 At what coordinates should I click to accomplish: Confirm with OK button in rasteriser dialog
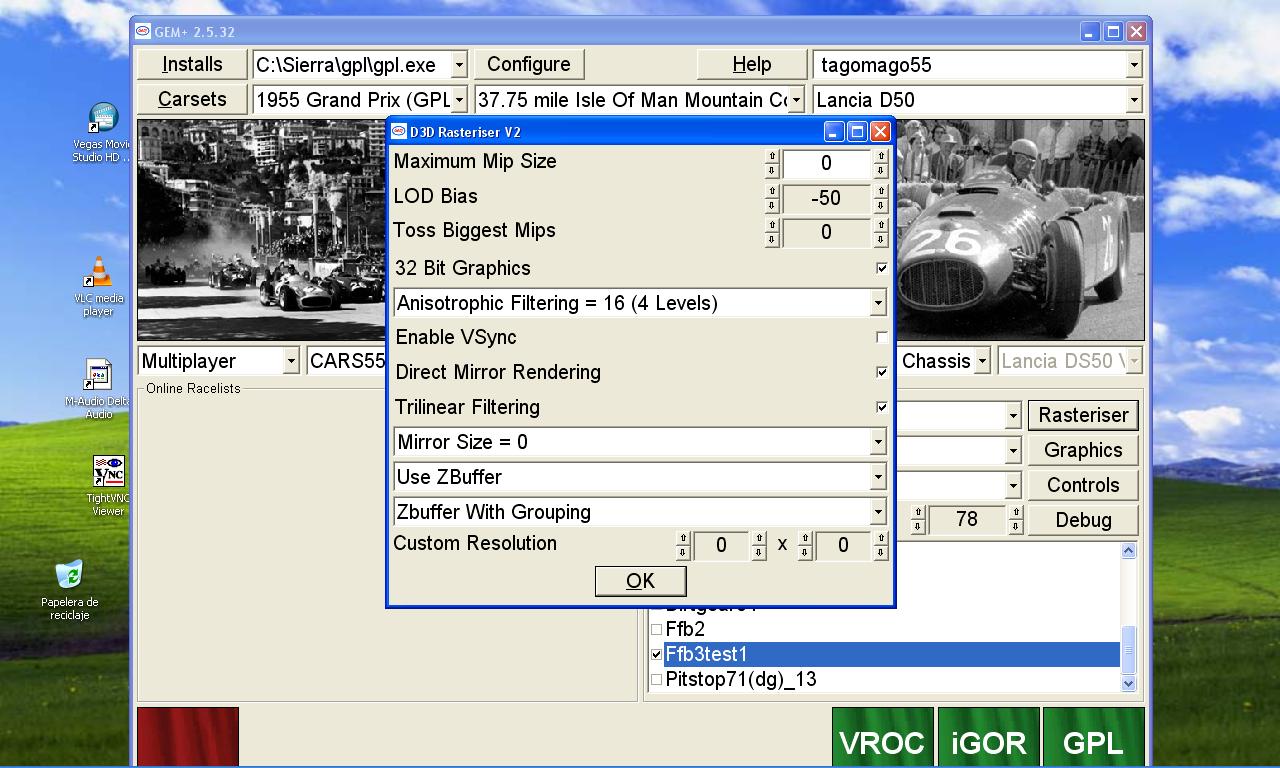(x=640, y=581)
